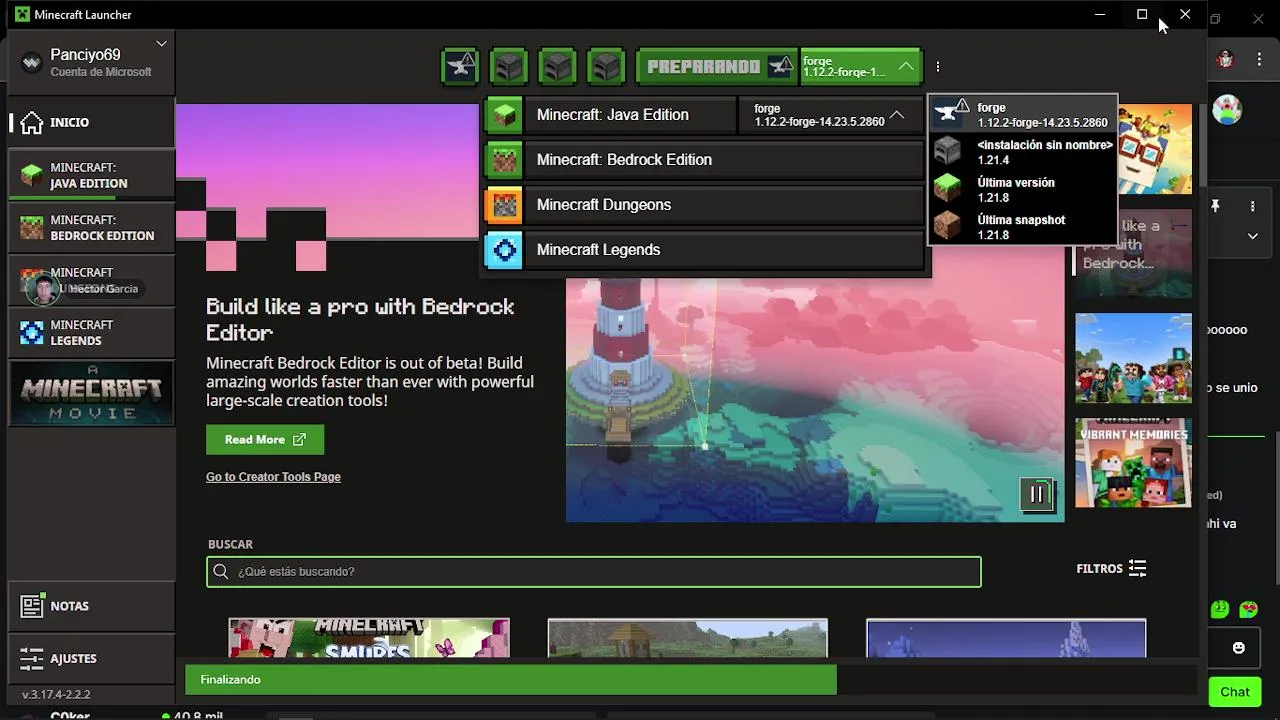
Task: Open Minecraft Dungeons sidebar tab
Action: point(91,280)
